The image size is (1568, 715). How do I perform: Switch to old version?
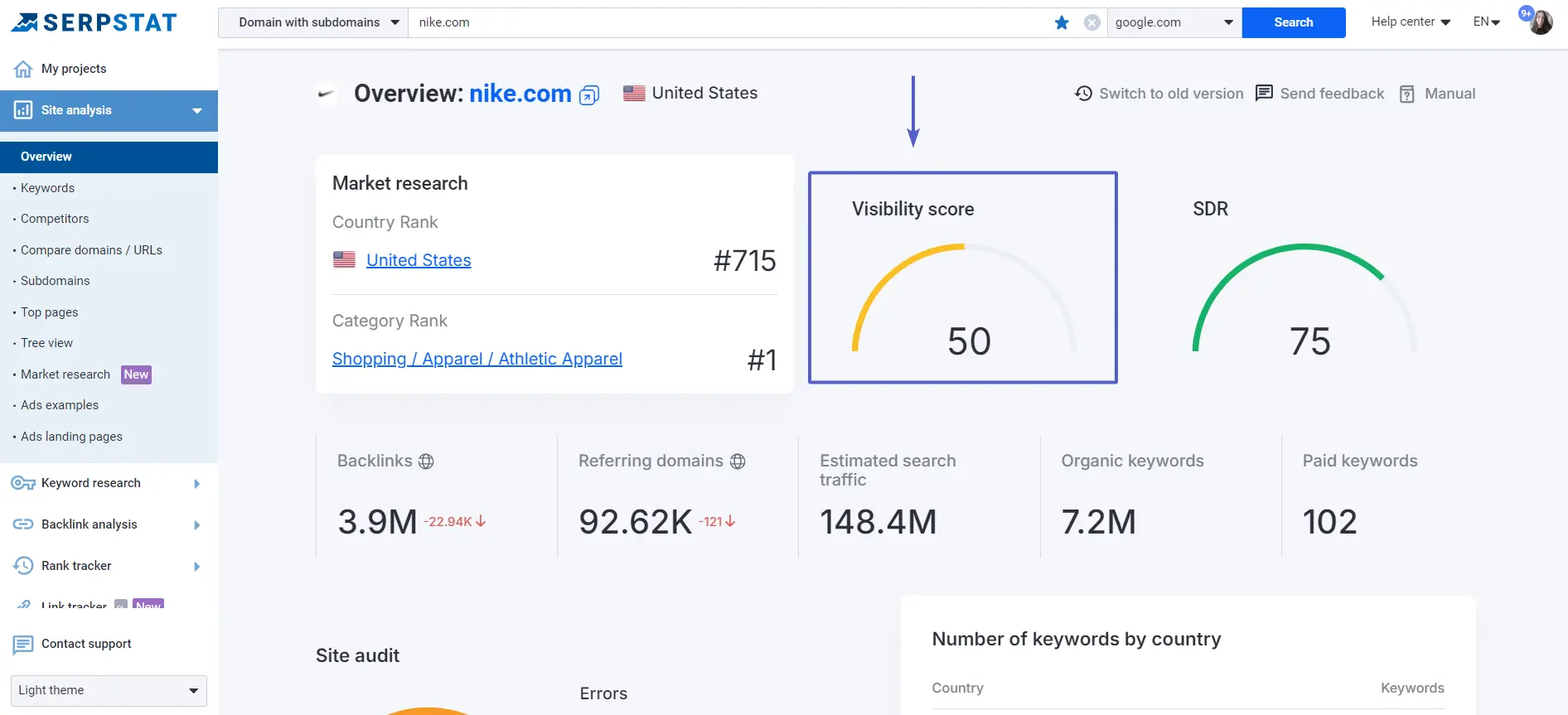coord(1159,94)
